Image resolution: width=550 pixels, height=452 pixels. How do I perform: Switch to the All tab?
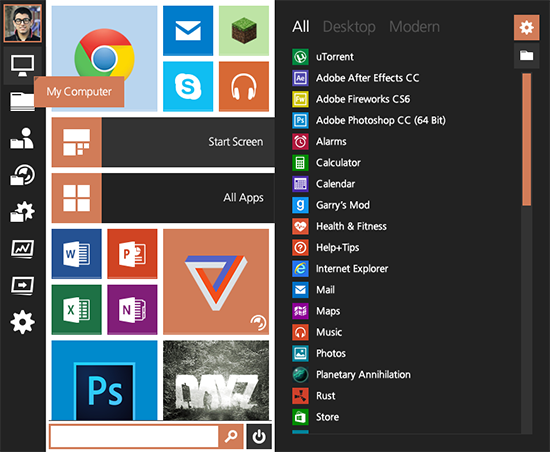click(301, 27)
